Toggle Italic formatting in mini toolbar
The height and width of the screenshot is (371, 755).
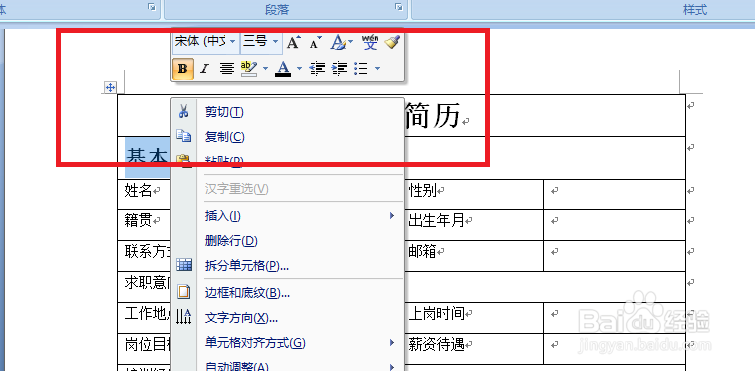[x=204, y=69]
